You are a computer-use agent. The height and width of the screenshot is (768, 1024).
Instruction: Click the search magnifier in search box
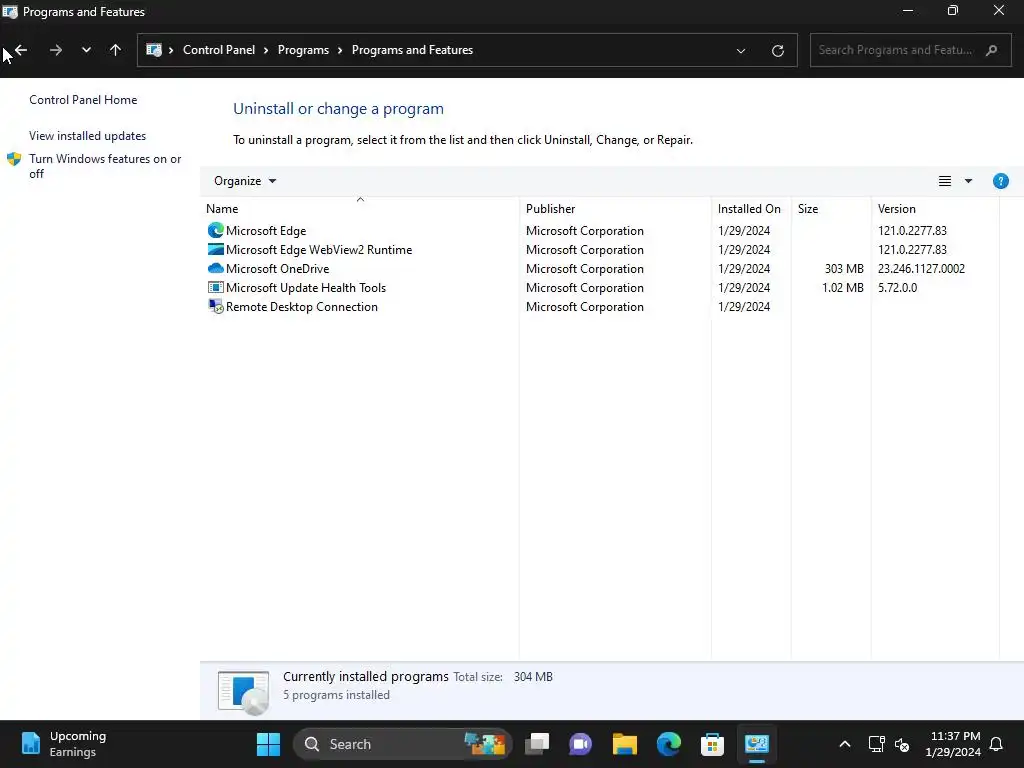[x=991, y=50]
